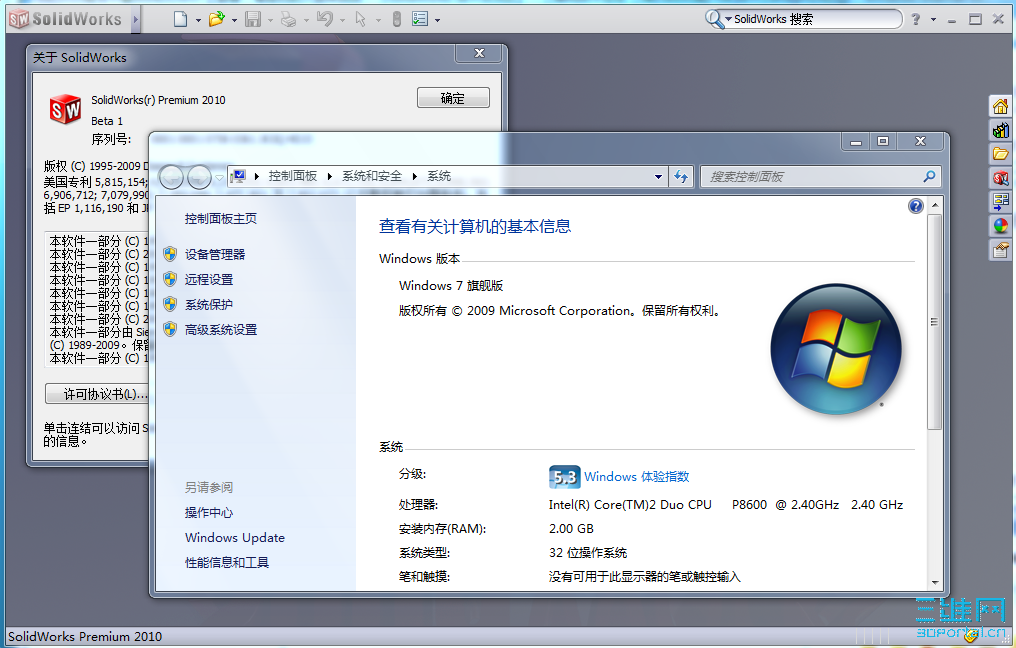
Task: Open 系统保护 link
Action: coord(209,305)
